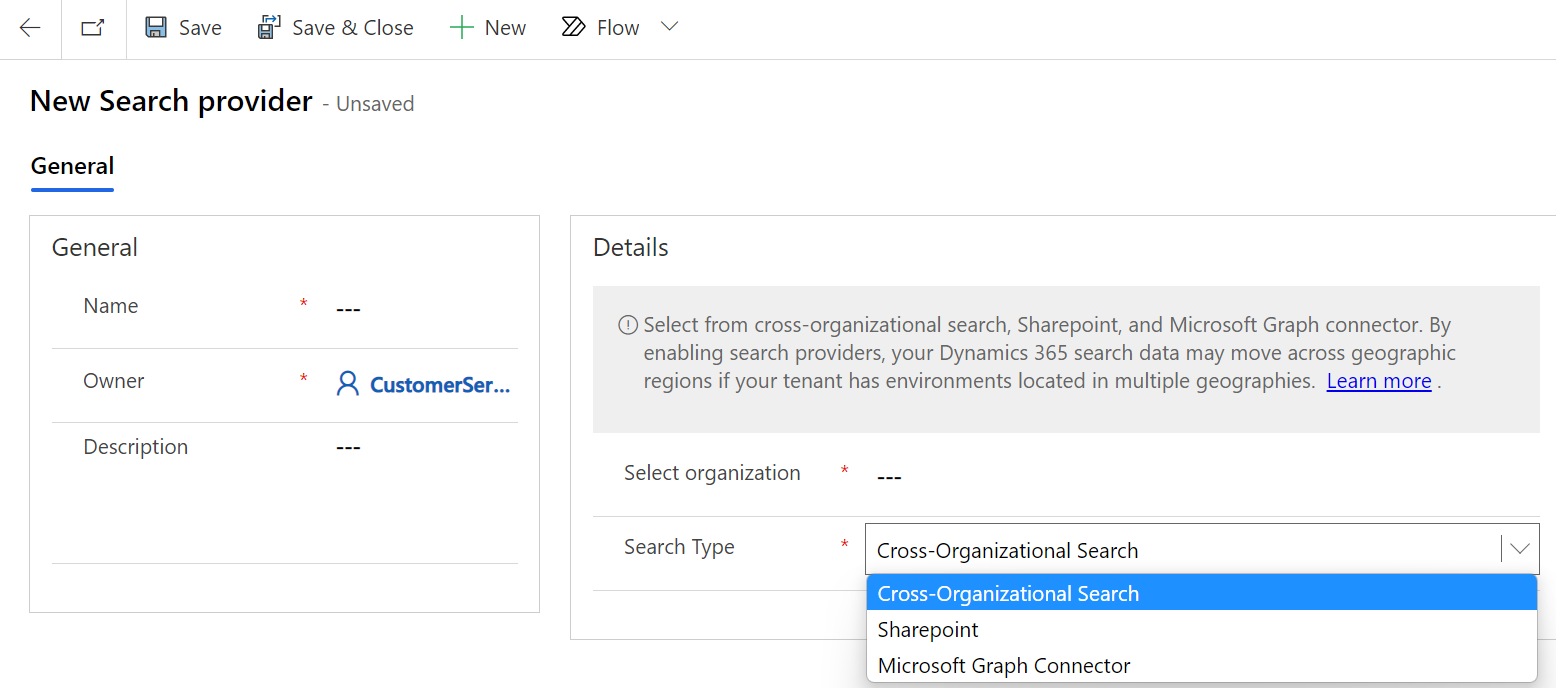Click the Save & Close icon
1556x688 pixels.
pos(269,28)
